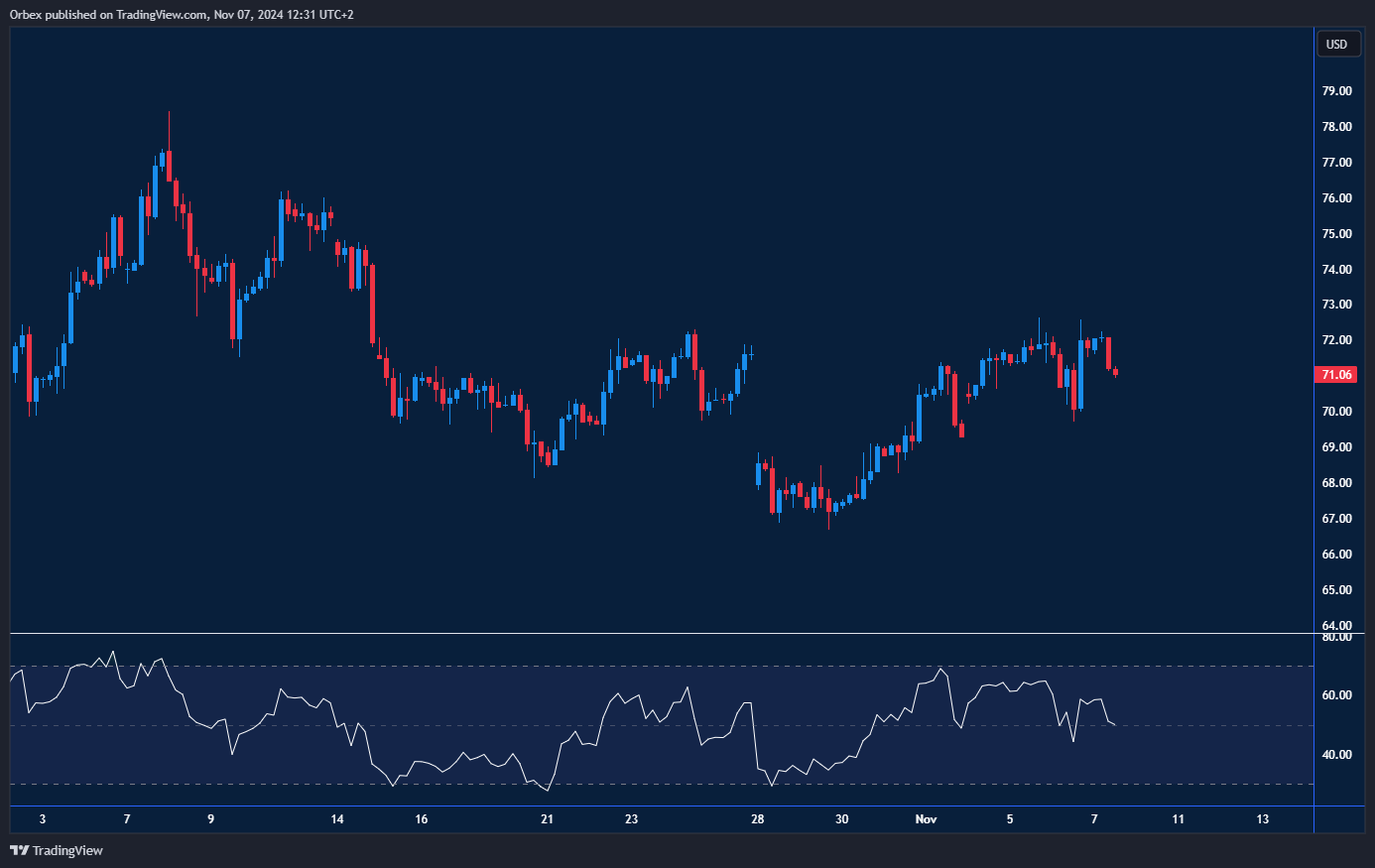Select the 21 date on the time axis

547,819
